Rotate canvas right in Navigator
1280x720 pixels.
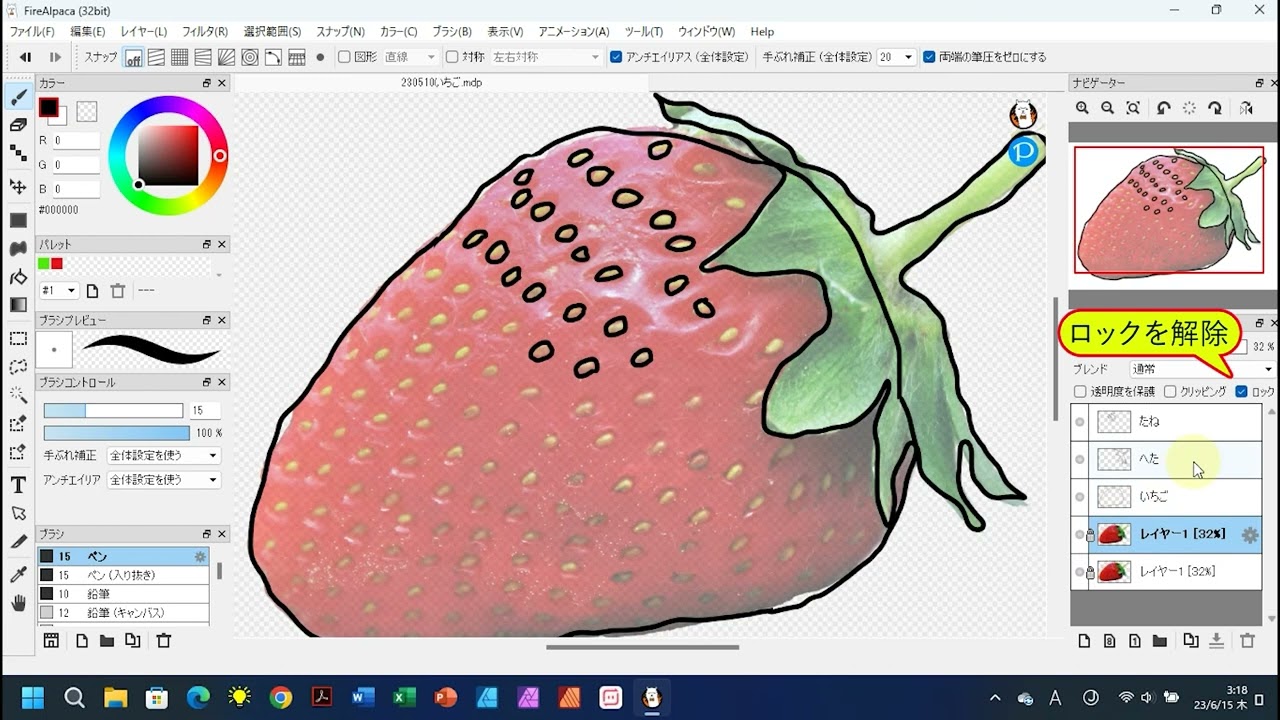click(1215, 108)
